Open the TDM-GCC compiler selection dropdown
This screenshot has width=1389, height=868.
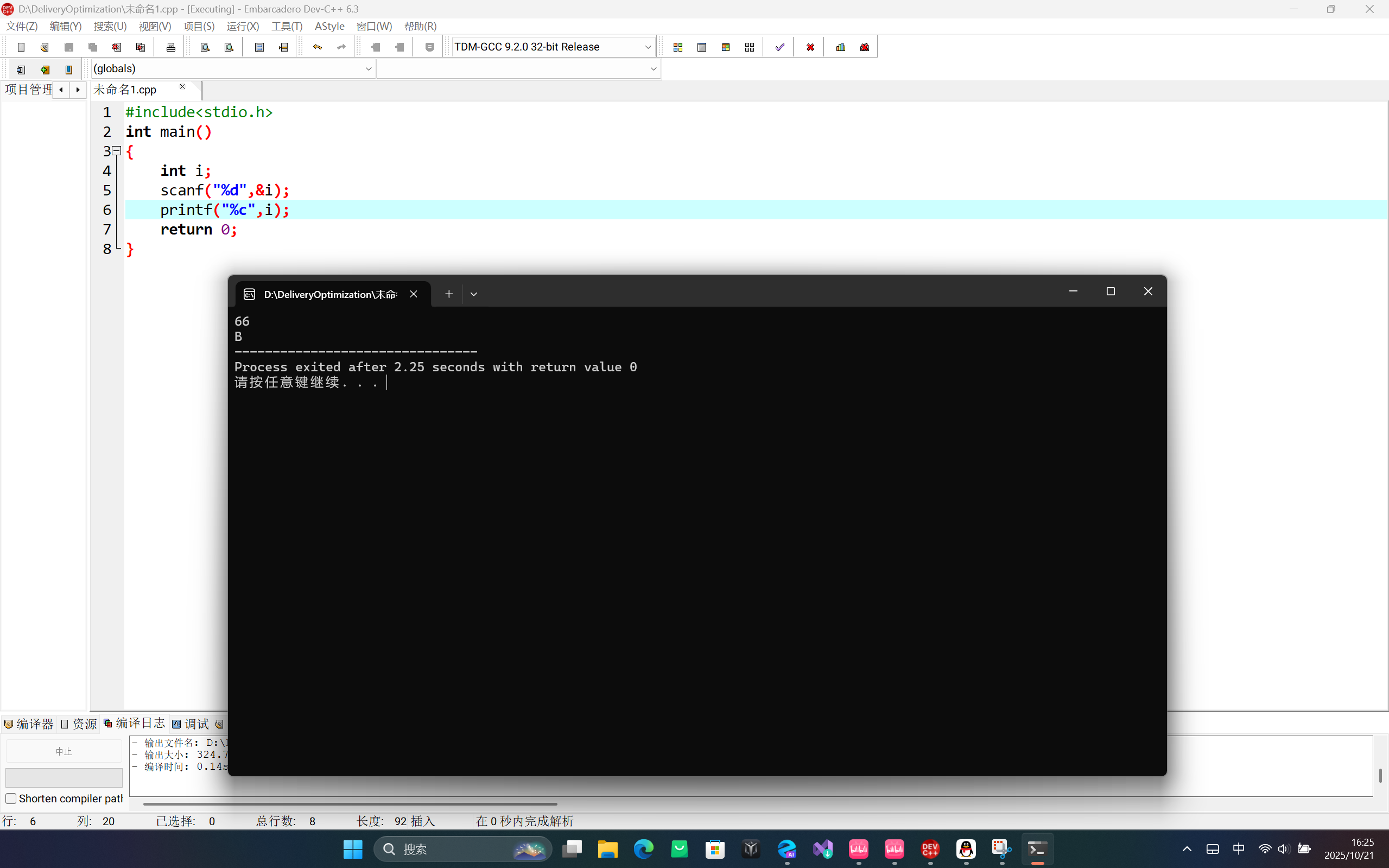(x=648, y=47)
